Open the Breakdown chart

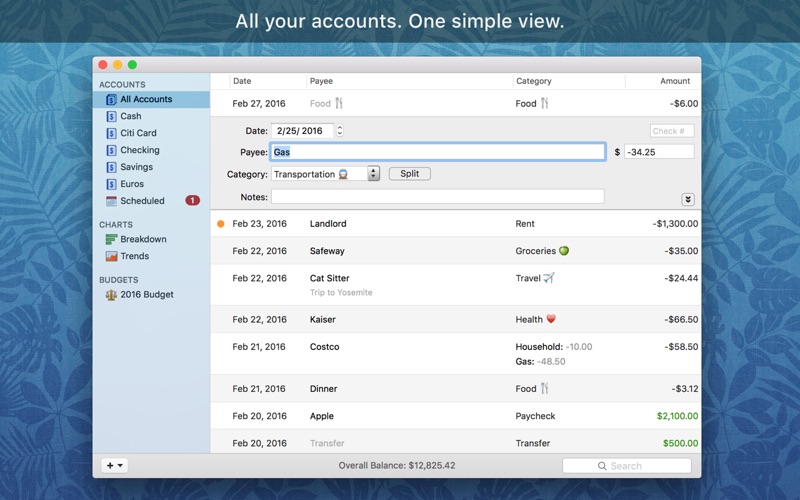tap(142, 239)
